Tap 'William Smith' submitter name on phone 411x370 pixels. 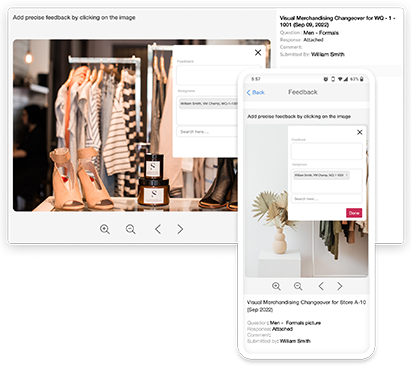tap(295, 341)
